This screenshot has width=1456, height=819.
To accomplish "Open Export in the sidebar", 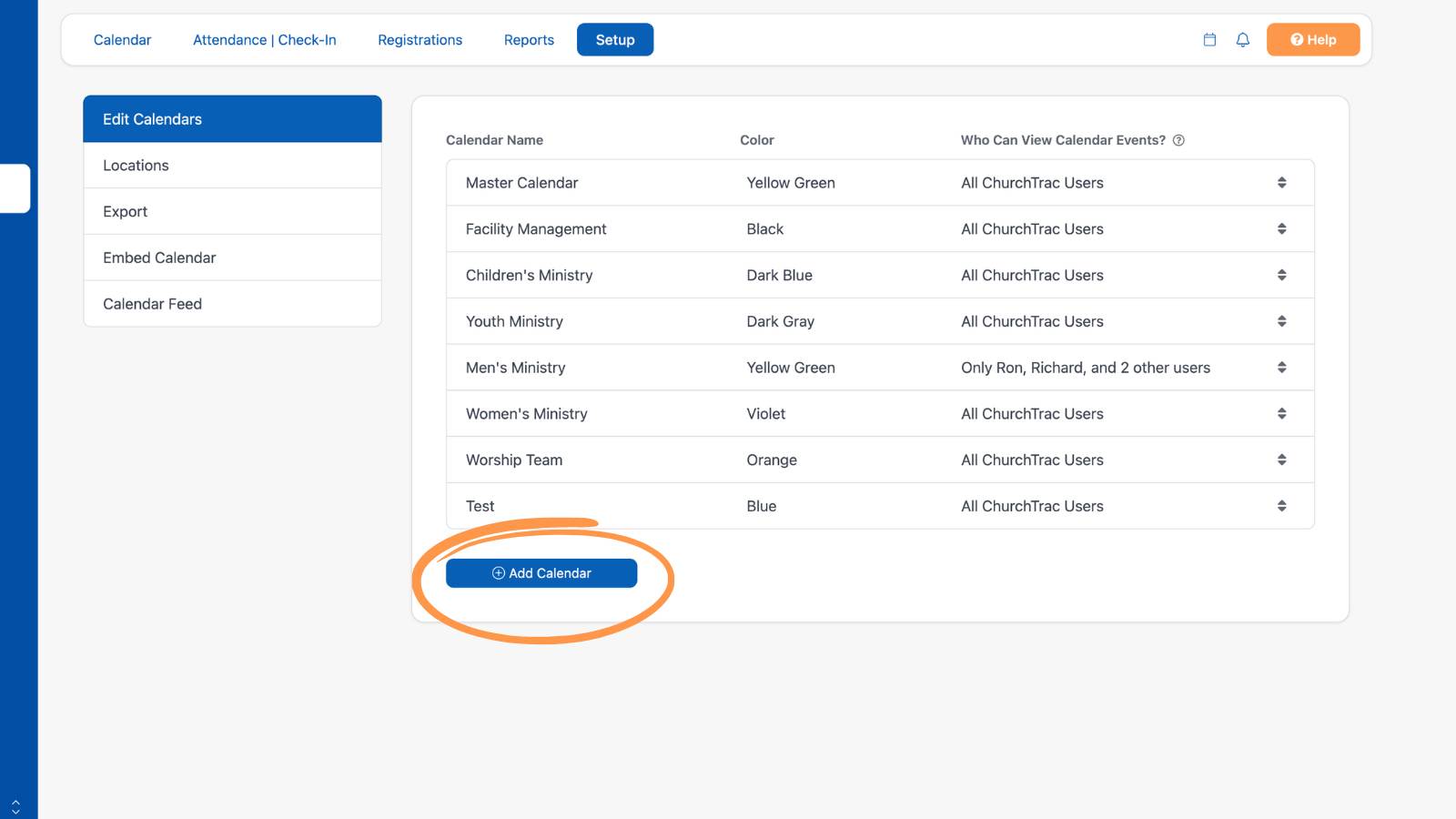I will coord(232,212).
